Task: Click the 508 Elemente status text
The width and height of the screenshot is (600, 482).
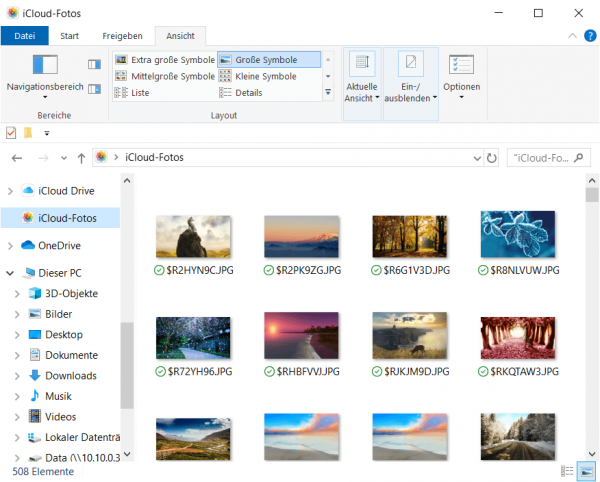Action: coord(43,471)
